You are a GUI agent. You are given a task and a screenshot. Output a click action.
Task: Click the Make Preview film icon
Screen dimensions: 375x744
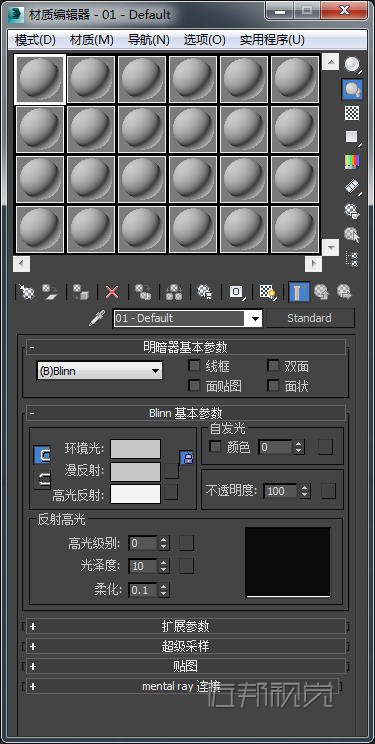click(352, 186)
